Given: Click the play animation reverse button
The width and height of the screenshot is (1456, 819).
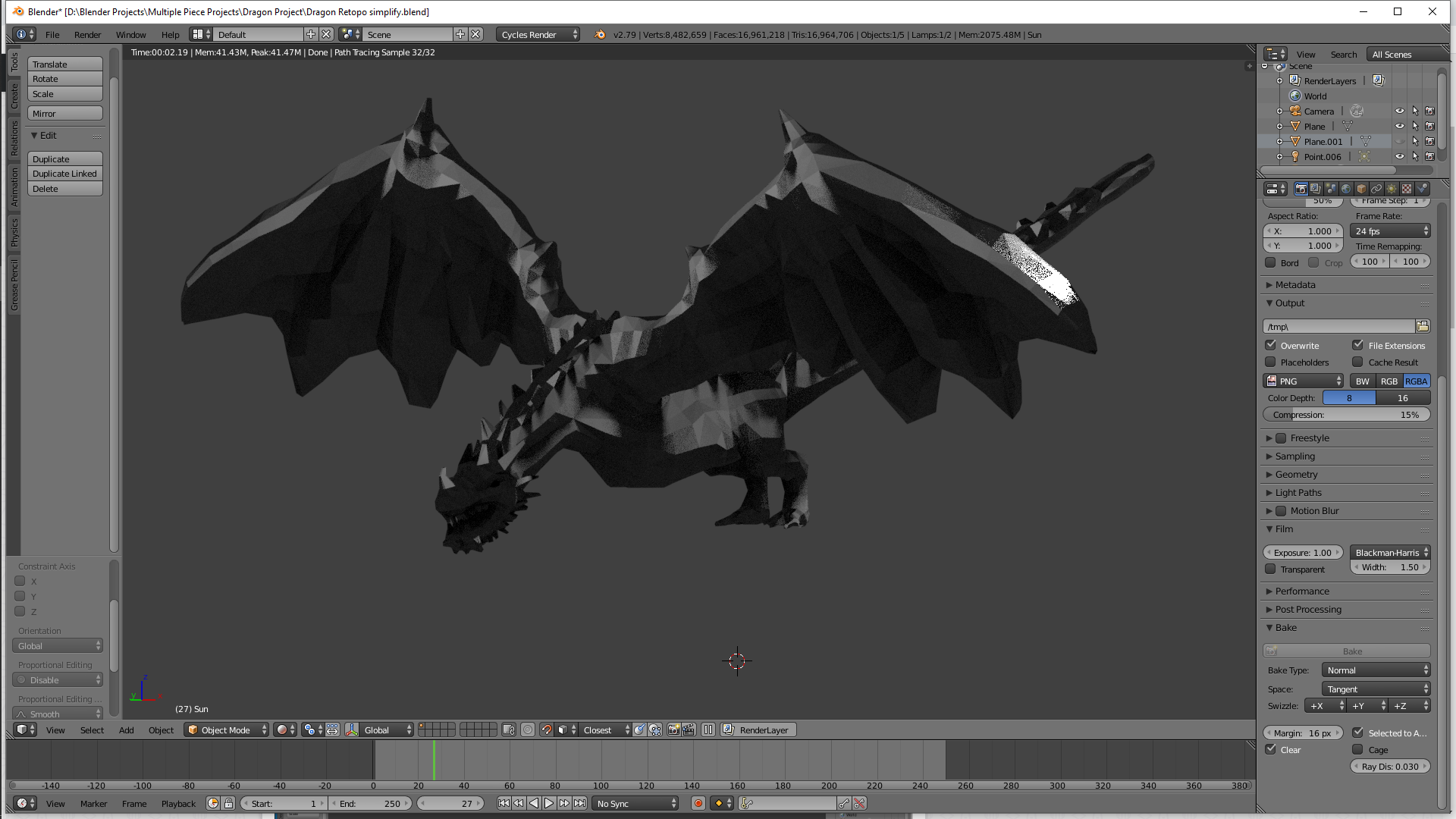Looking at the screenshot, I should (x=534, y=803).
